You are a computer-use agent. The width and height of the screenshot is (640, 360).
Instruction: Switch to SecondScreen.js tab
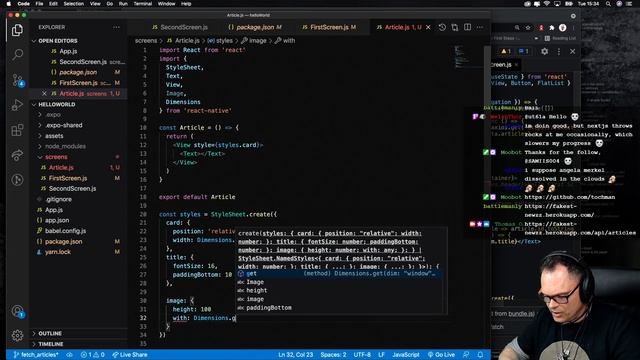coord(180,27)
